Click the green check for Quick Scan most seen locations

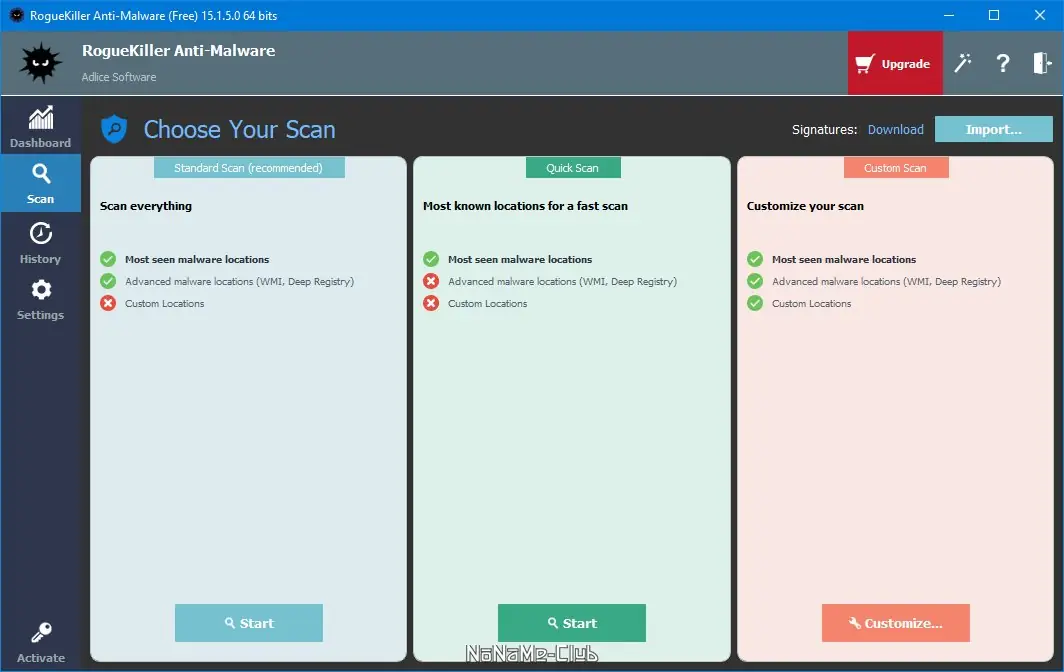[x=431, y=259]
